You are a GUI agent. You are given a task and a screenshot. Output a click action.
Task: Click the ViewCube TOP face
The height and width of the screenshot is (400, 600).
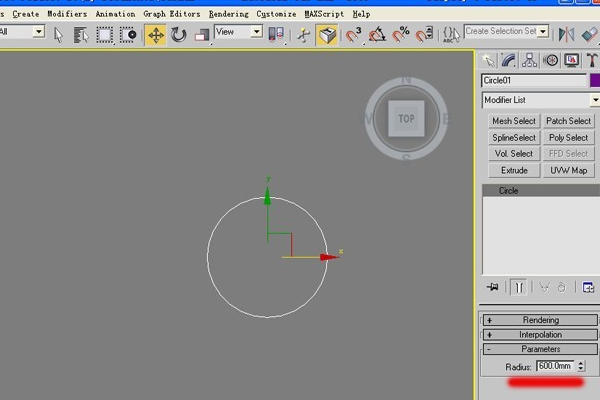(x=406, y=119)
